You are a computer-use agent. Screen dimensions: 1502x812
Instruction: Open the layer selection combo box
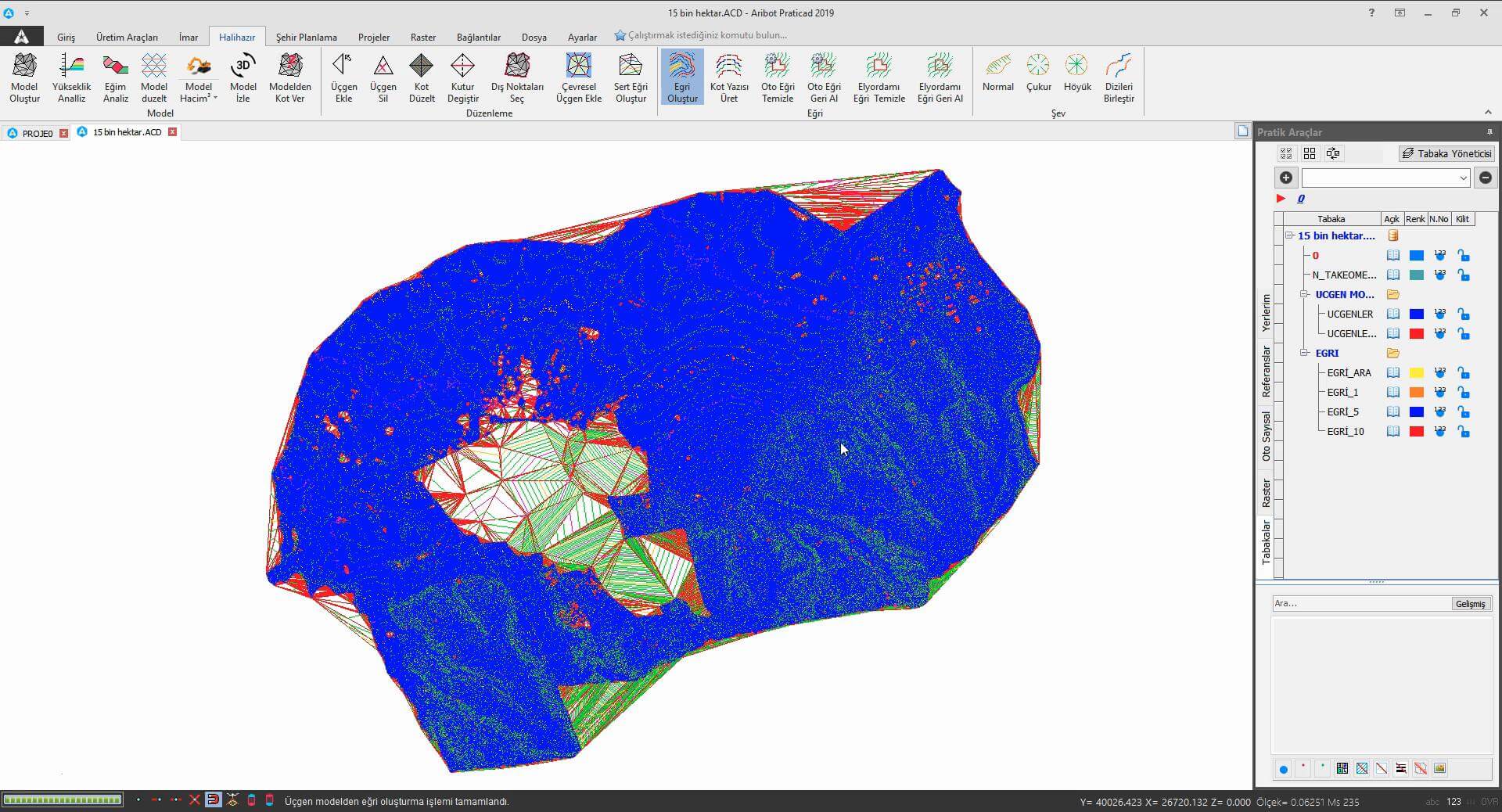click(1385, 178)
